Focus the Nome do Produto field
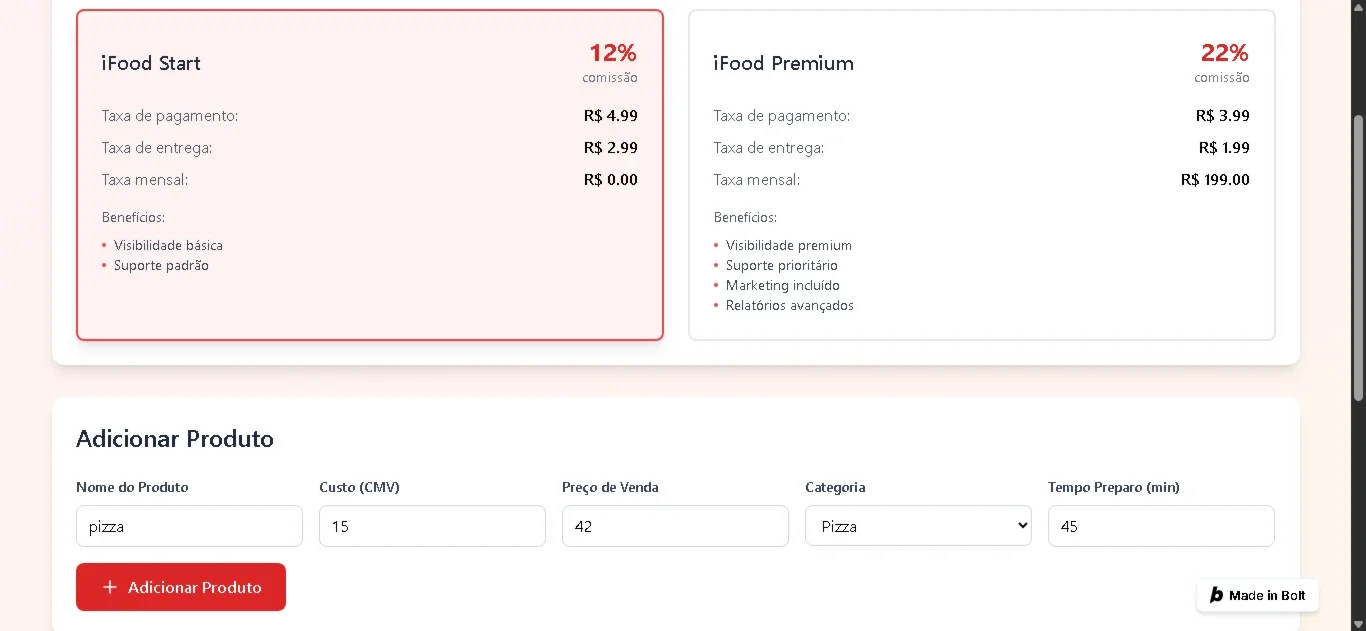1366x631 pixels. click(189, 526)
